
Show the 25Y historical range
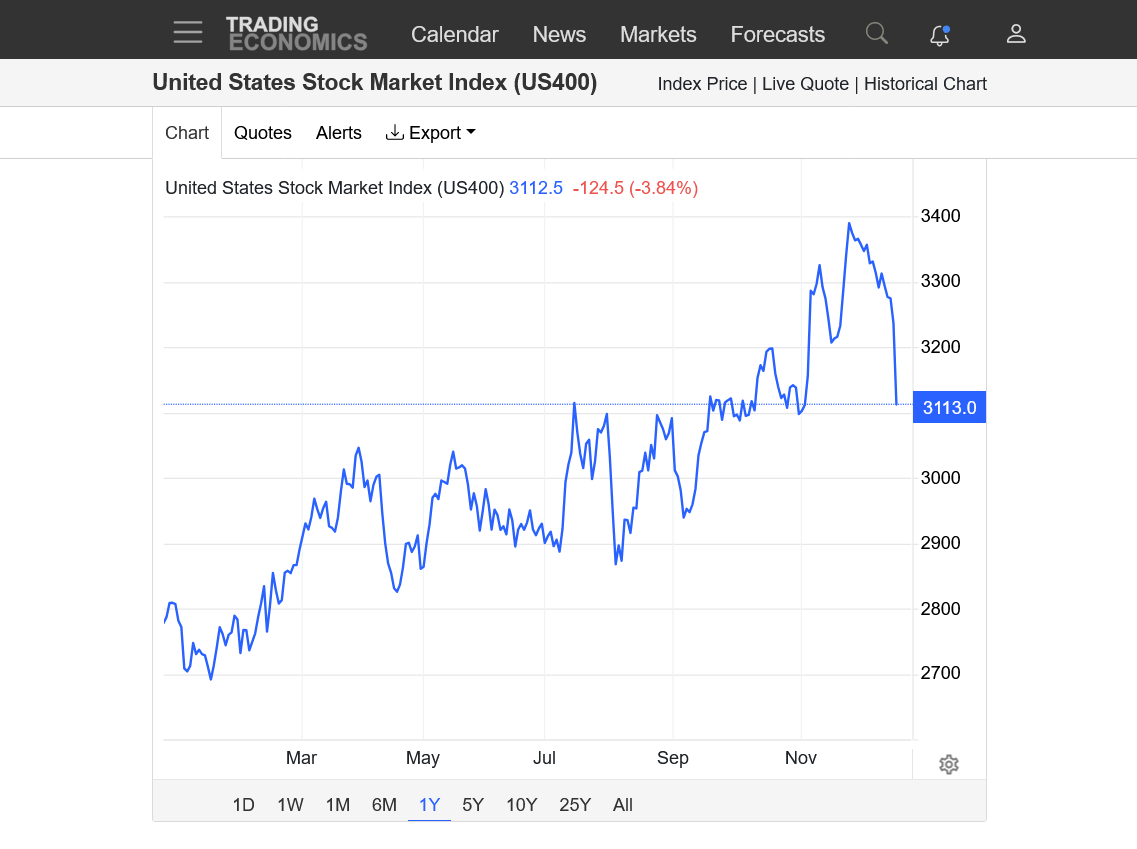point(575,805)
